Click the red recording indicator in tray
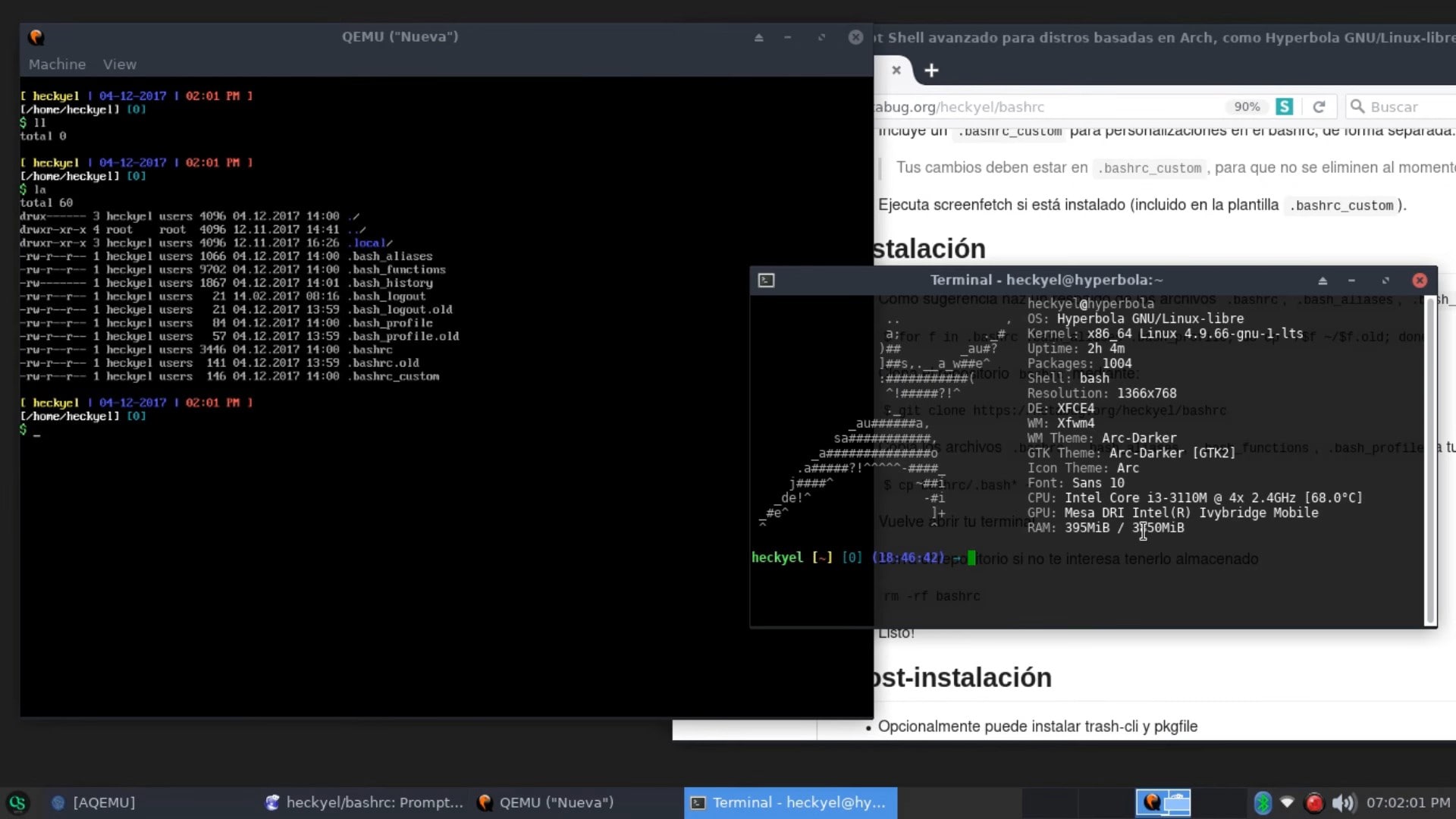The width and height of the screenshot is (1456, 819). pyautogui.click(x=1313, y=802)
